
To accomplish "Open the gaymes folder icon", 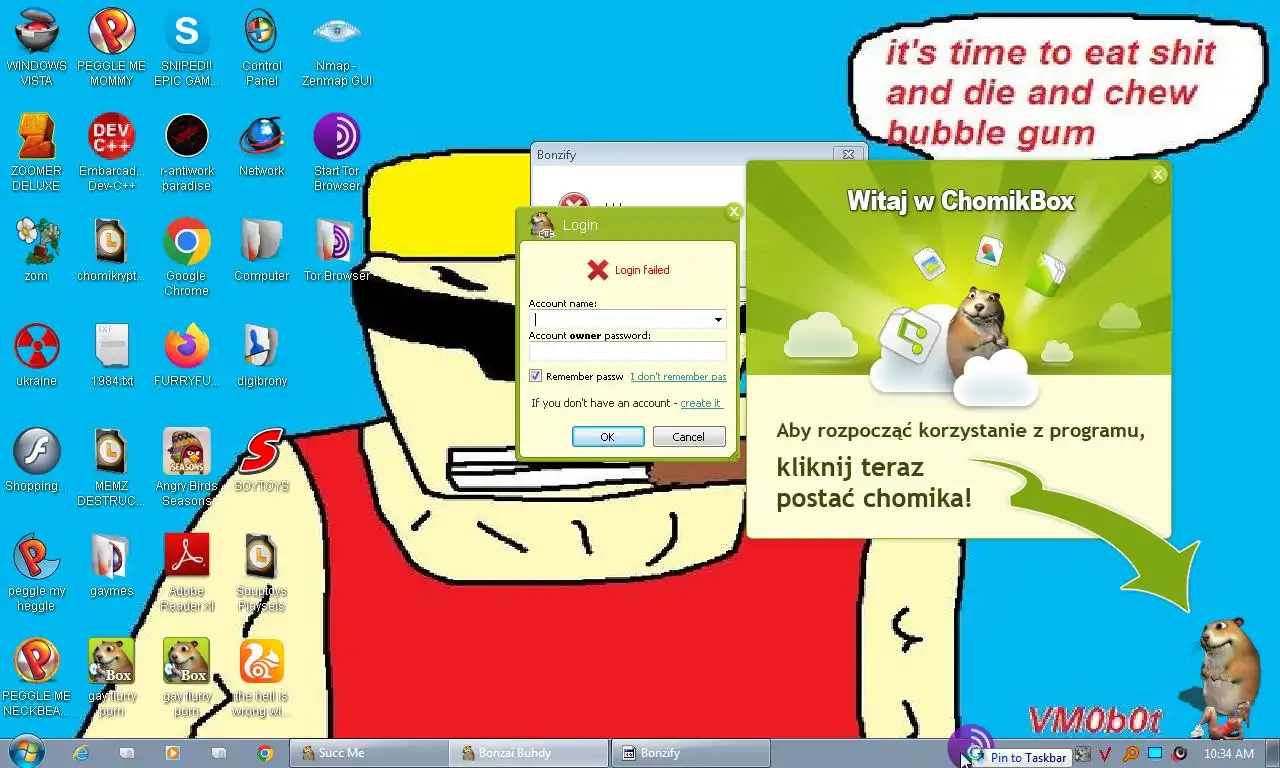I will pos(112,565).
